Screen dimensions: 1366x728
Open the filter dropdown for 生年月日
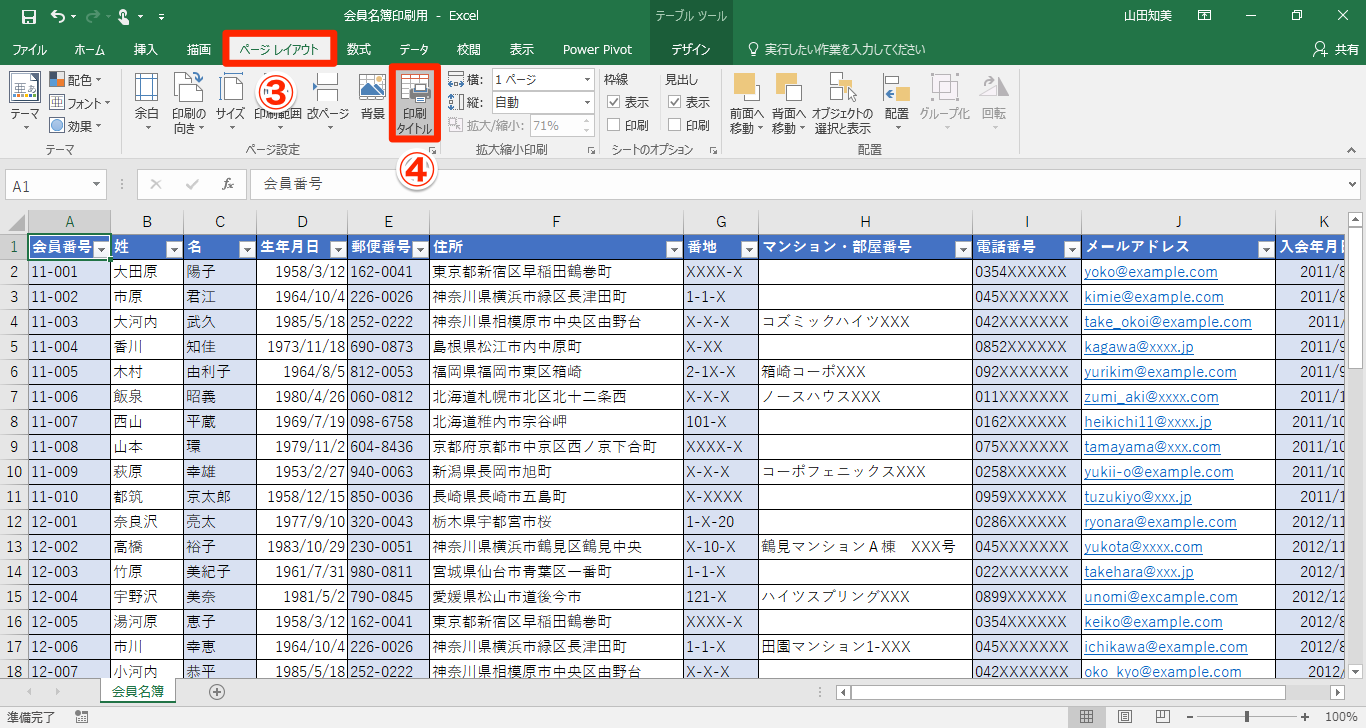(x=337, y=248)
